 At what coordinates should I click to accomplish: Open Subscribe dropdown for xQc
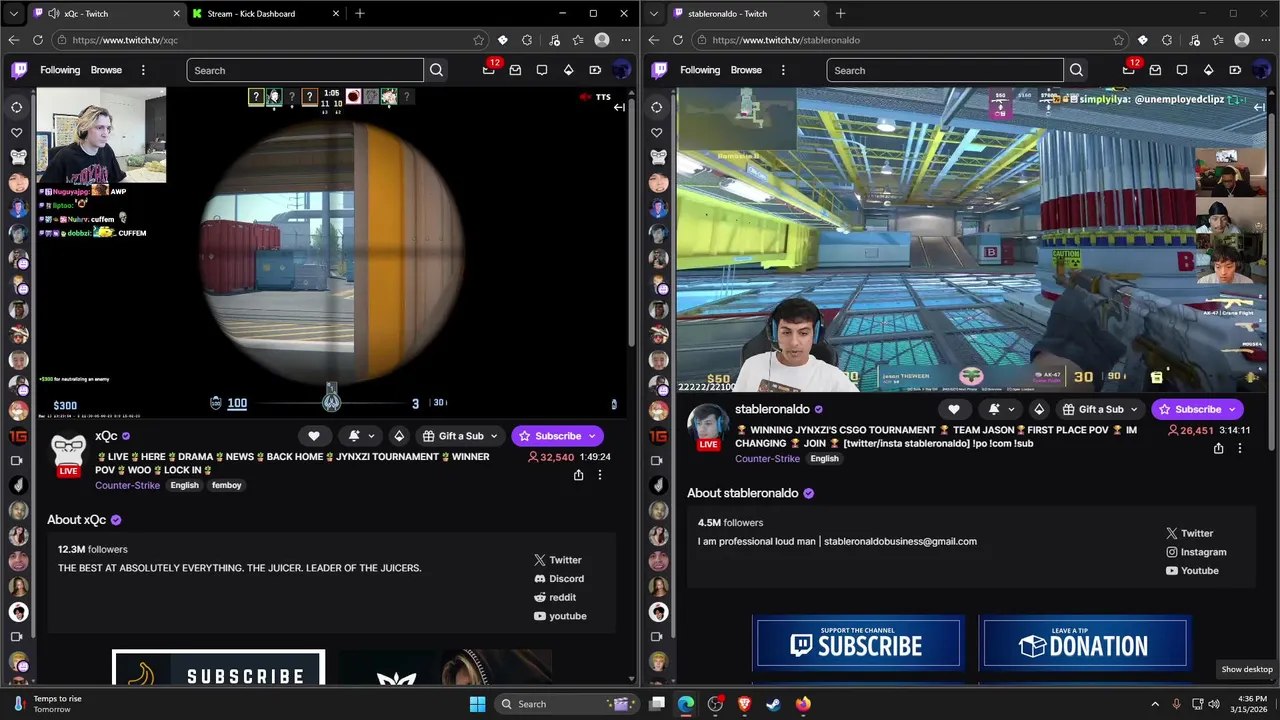click(x=591, y=436)
